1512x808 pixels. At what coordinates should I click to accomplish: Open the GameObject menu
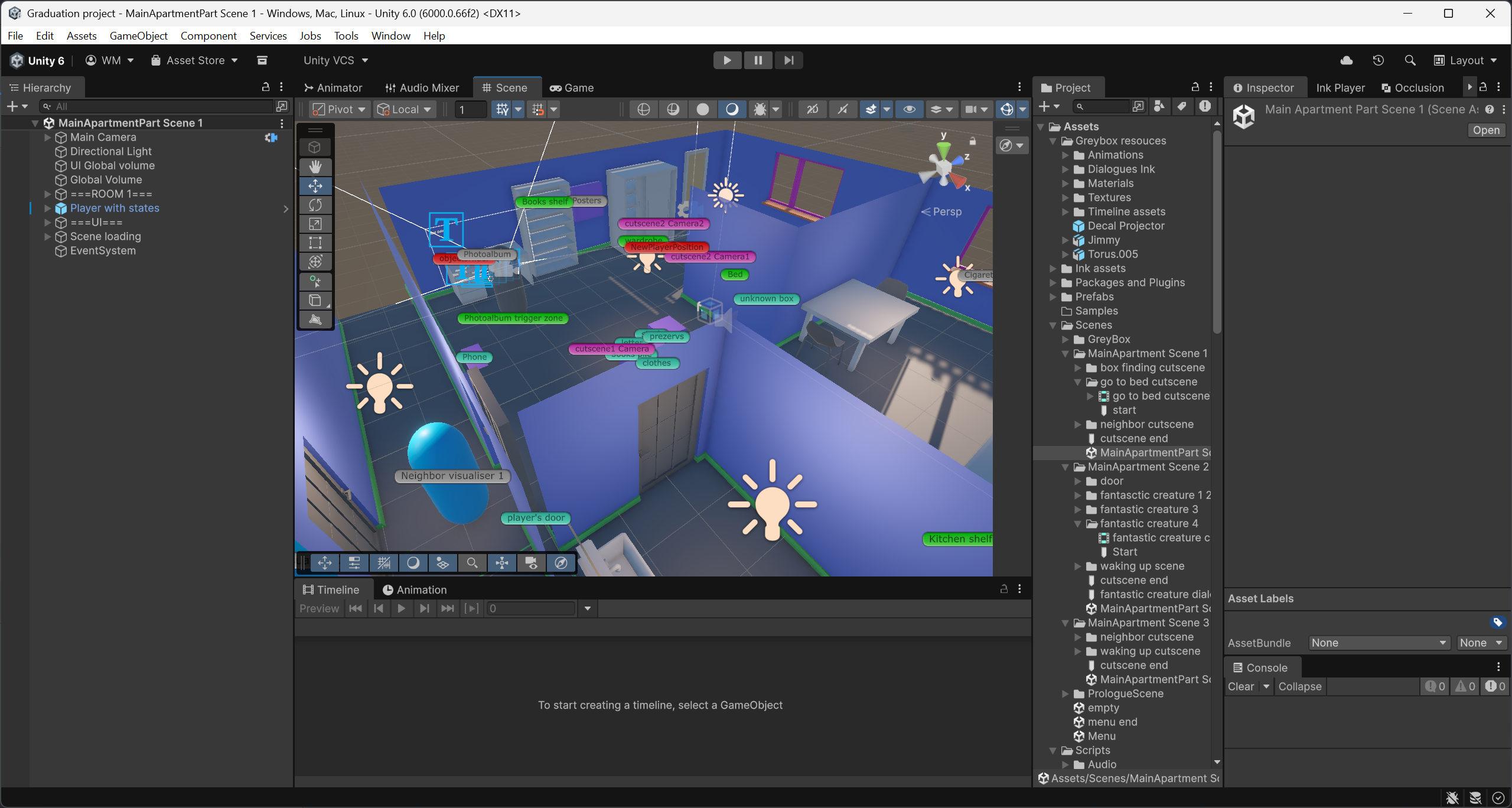(x=139, y=35)
